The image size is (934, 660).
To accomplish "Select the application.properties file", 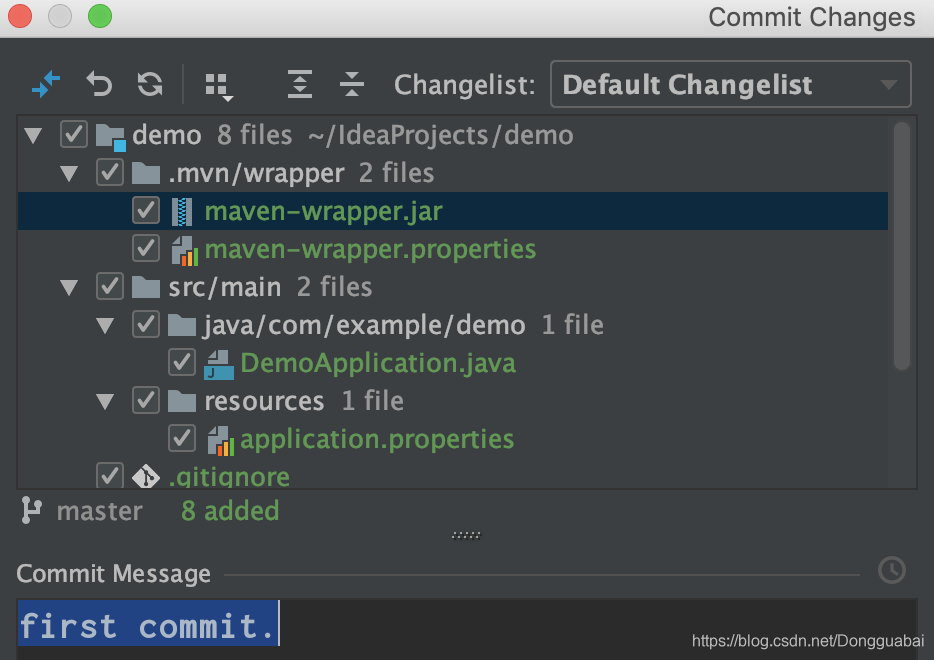I will (377, 438).
